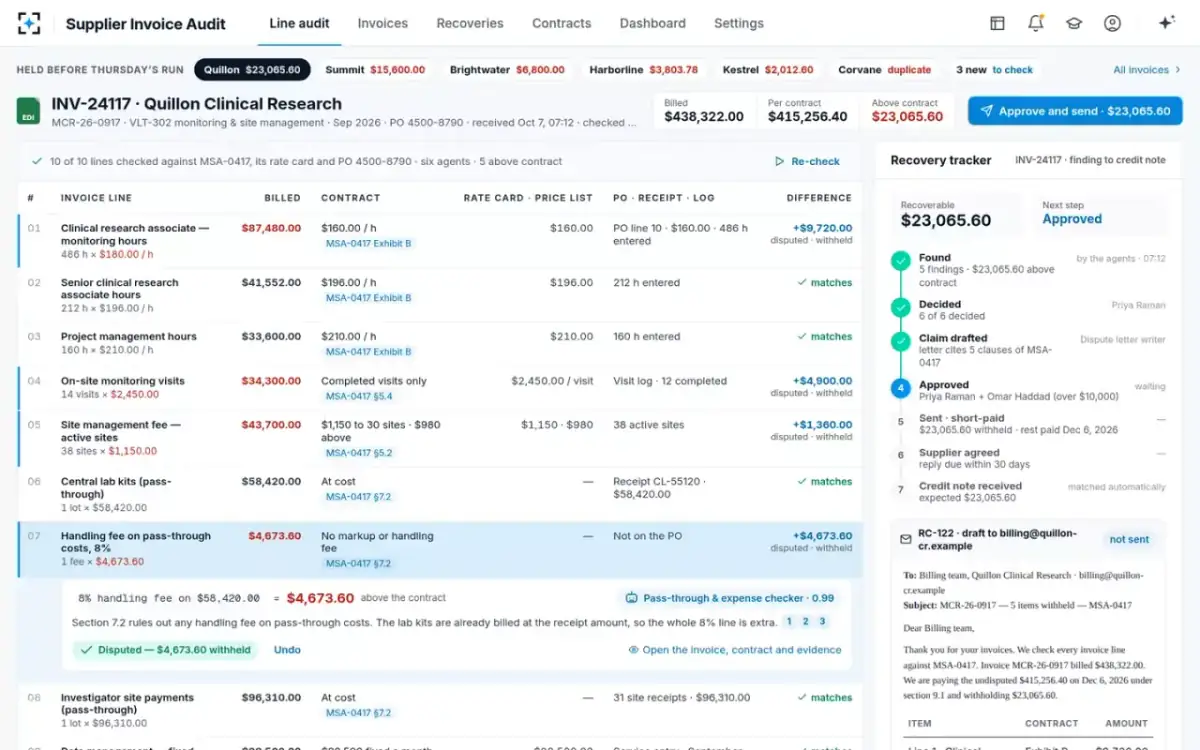Expand line 01 Clinical research associate monitoring hours
This screenshot has width=1200, height=750.
[440, 240]
